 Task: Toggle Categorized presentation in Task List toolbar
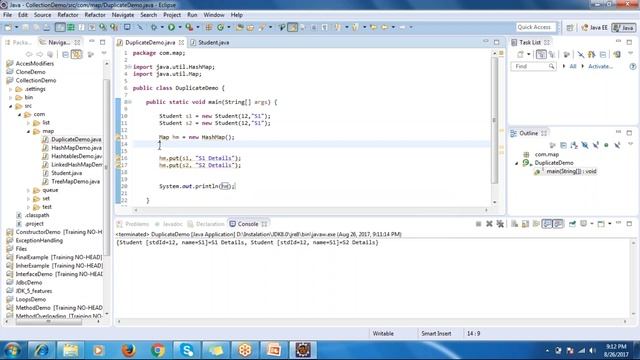point(541,54)
